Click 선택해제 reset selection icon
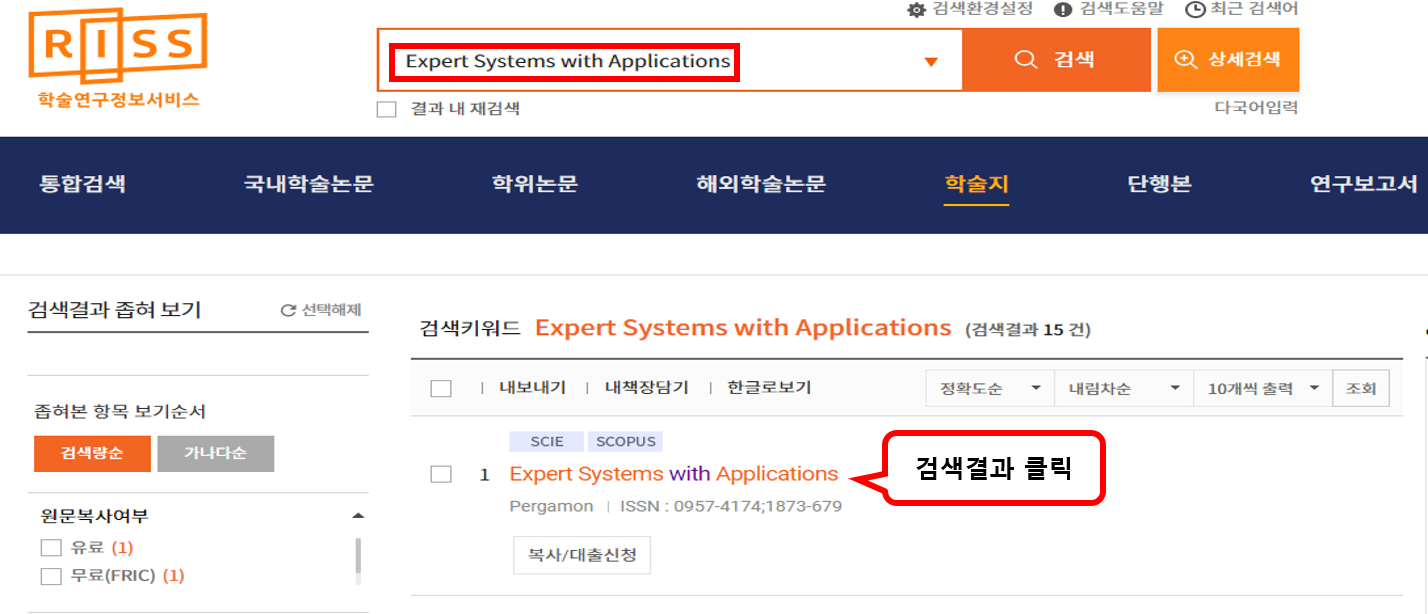1428x614 pixels. (x=289, y=311)
